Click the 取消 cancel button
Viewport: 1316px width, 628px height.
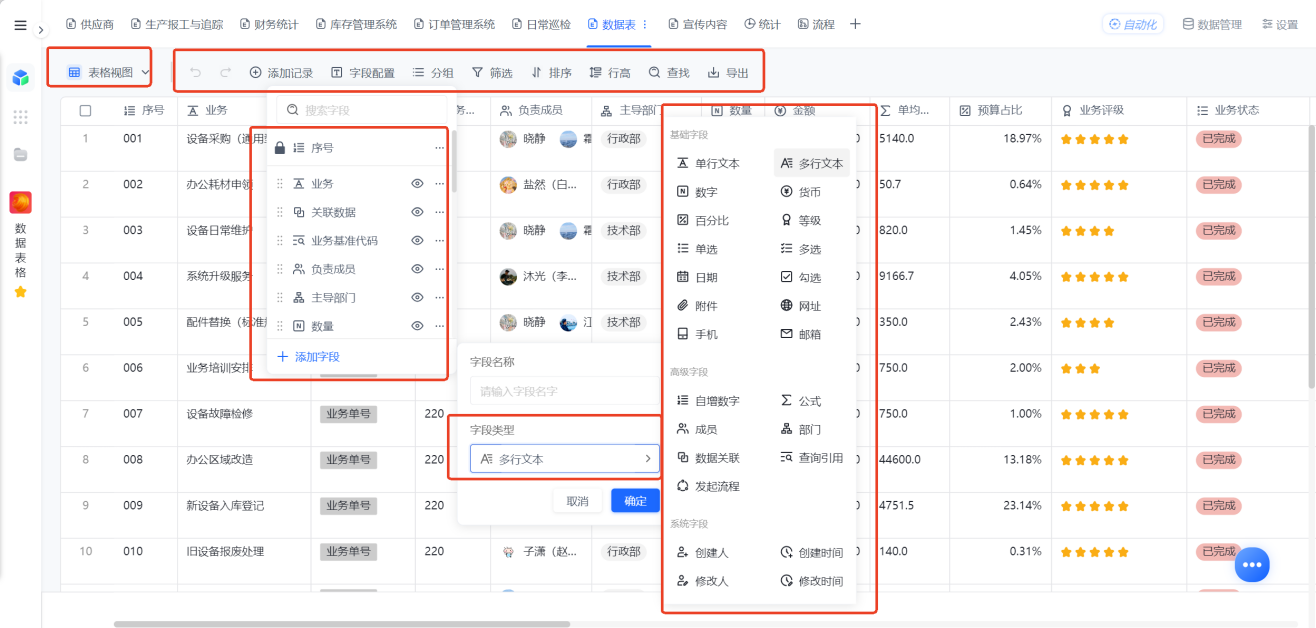(x=577, y=501)
